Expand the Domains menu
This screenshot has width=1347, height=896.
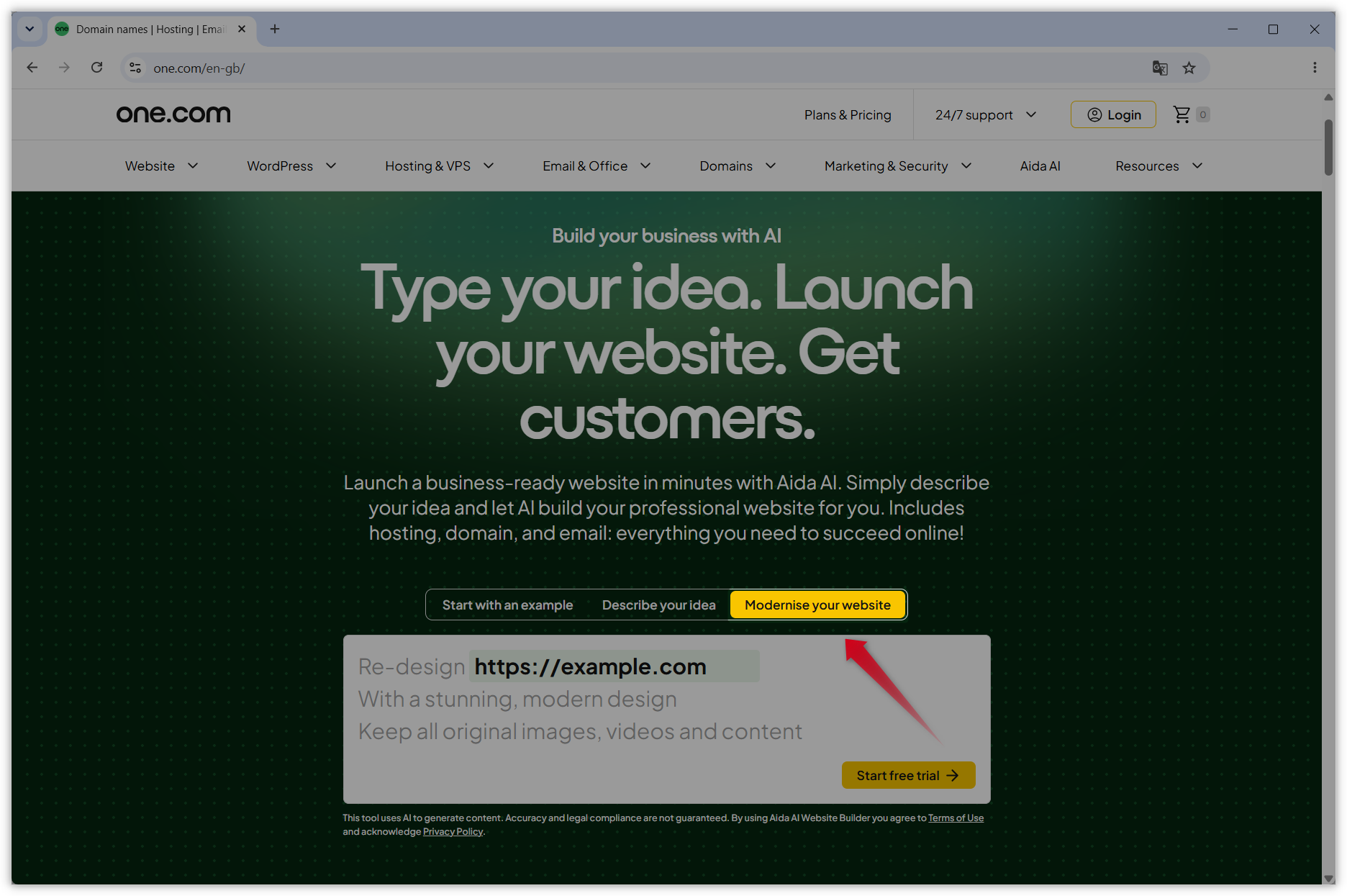(x=738, y=166)
